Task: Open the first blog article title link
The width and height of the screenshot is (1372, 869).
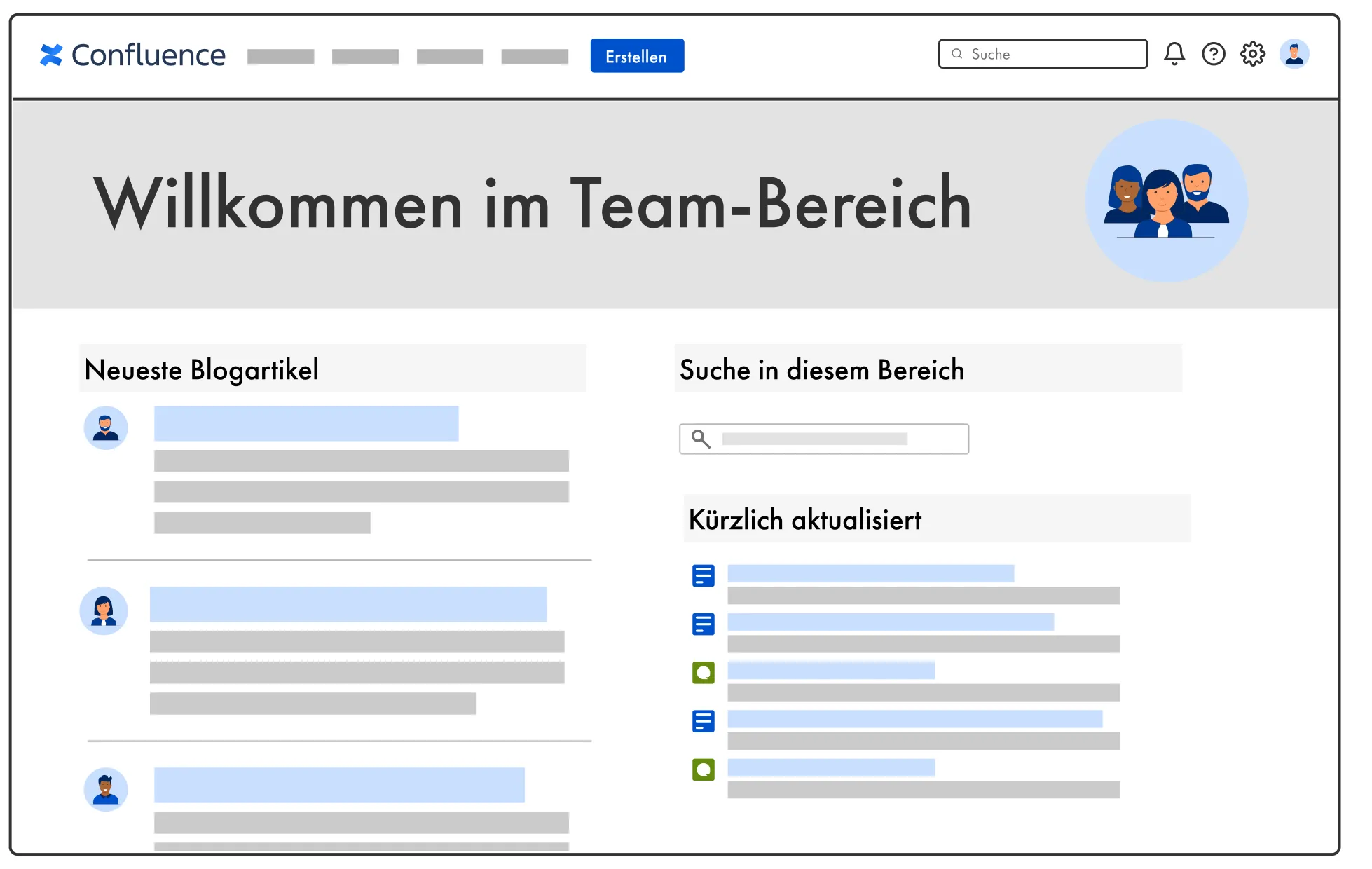Action: (x=306, y=423)
